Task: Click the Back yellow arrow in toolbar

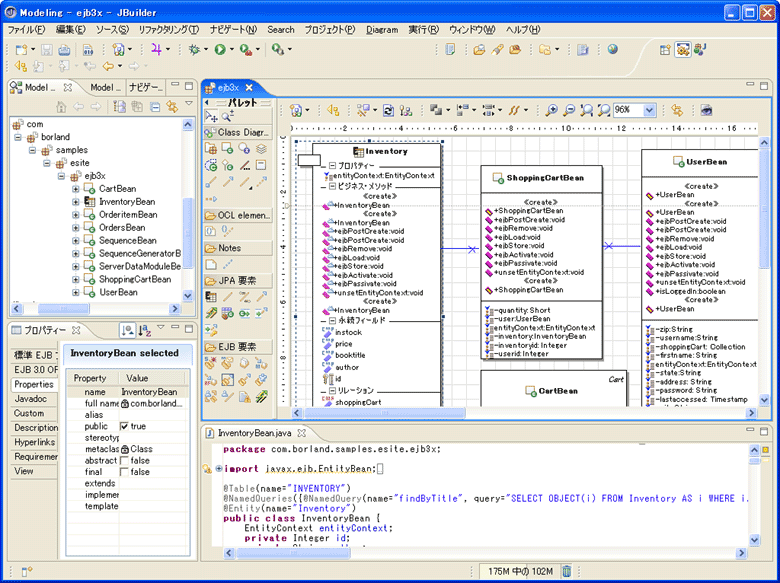Action: tap(108, 66)
